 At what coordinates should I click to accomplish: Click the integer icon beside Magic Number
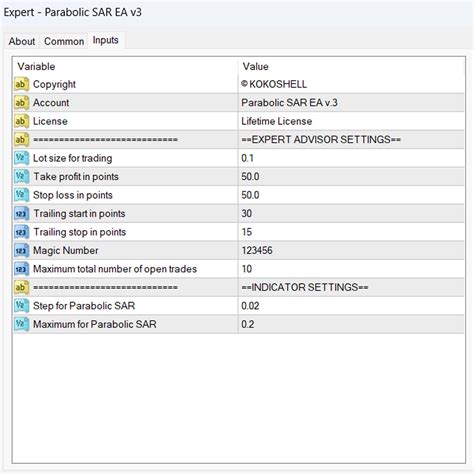pos(21,251)
